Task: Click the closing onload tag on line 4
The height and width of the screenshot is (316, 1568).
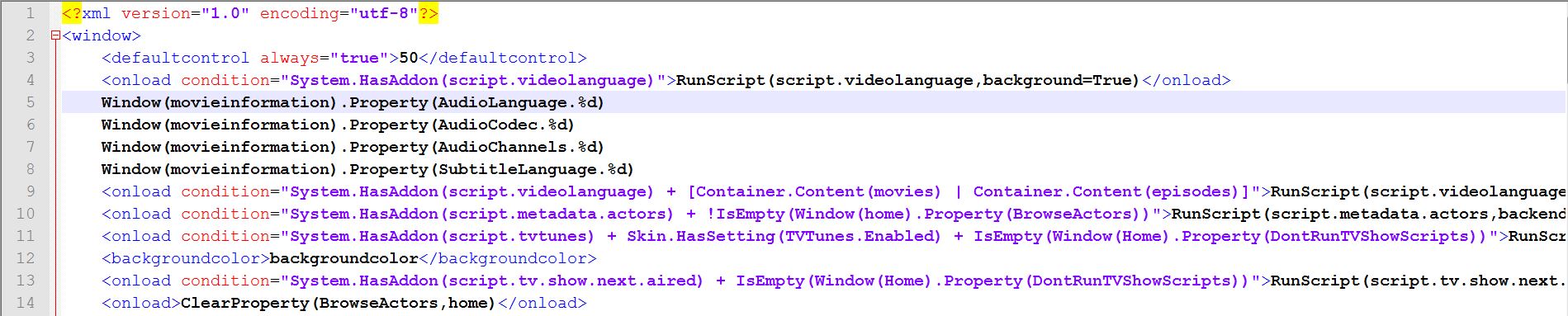Action: [1186, 80]
